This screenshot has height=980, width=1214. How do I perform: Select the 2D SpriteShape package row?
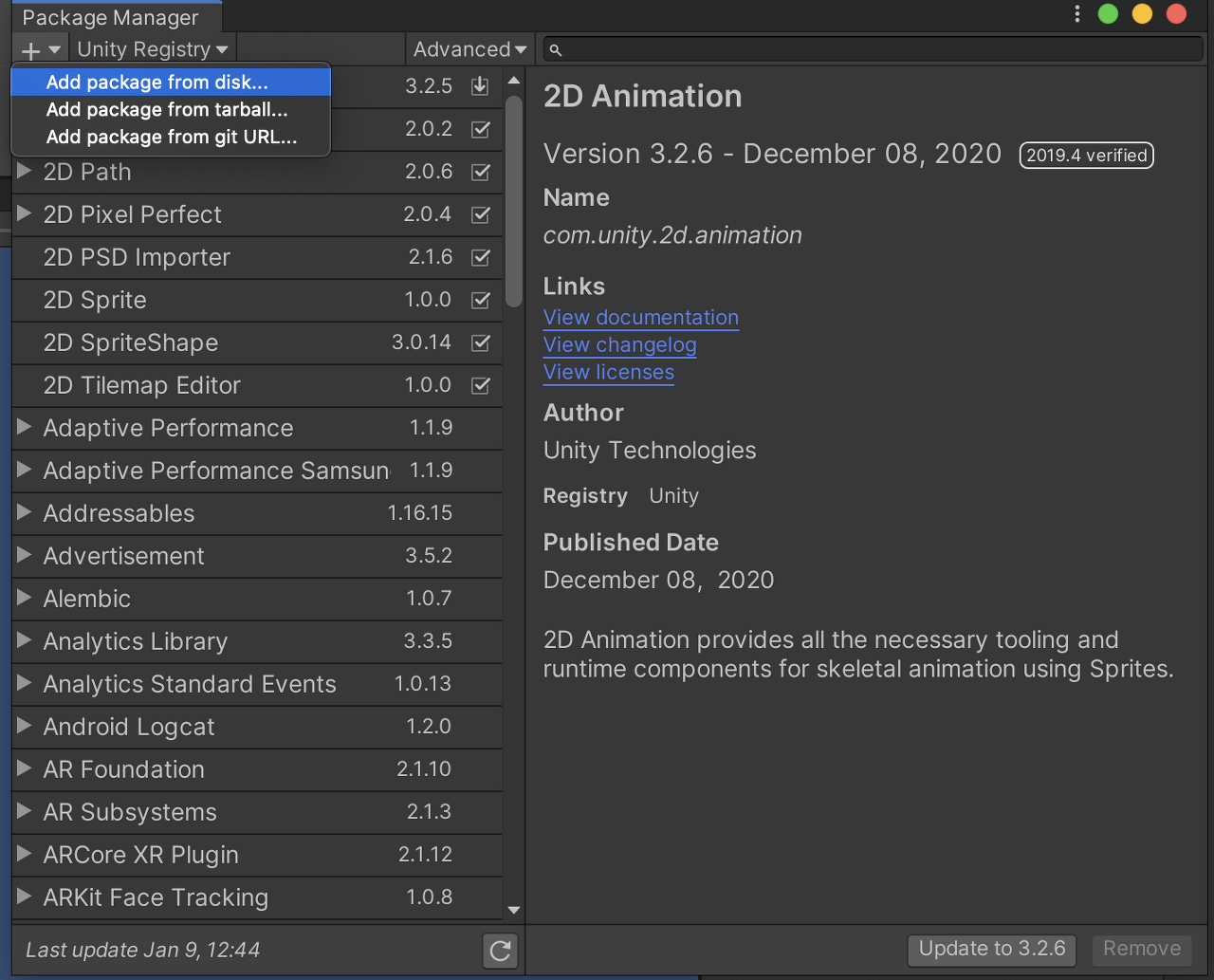click(257, 342)
